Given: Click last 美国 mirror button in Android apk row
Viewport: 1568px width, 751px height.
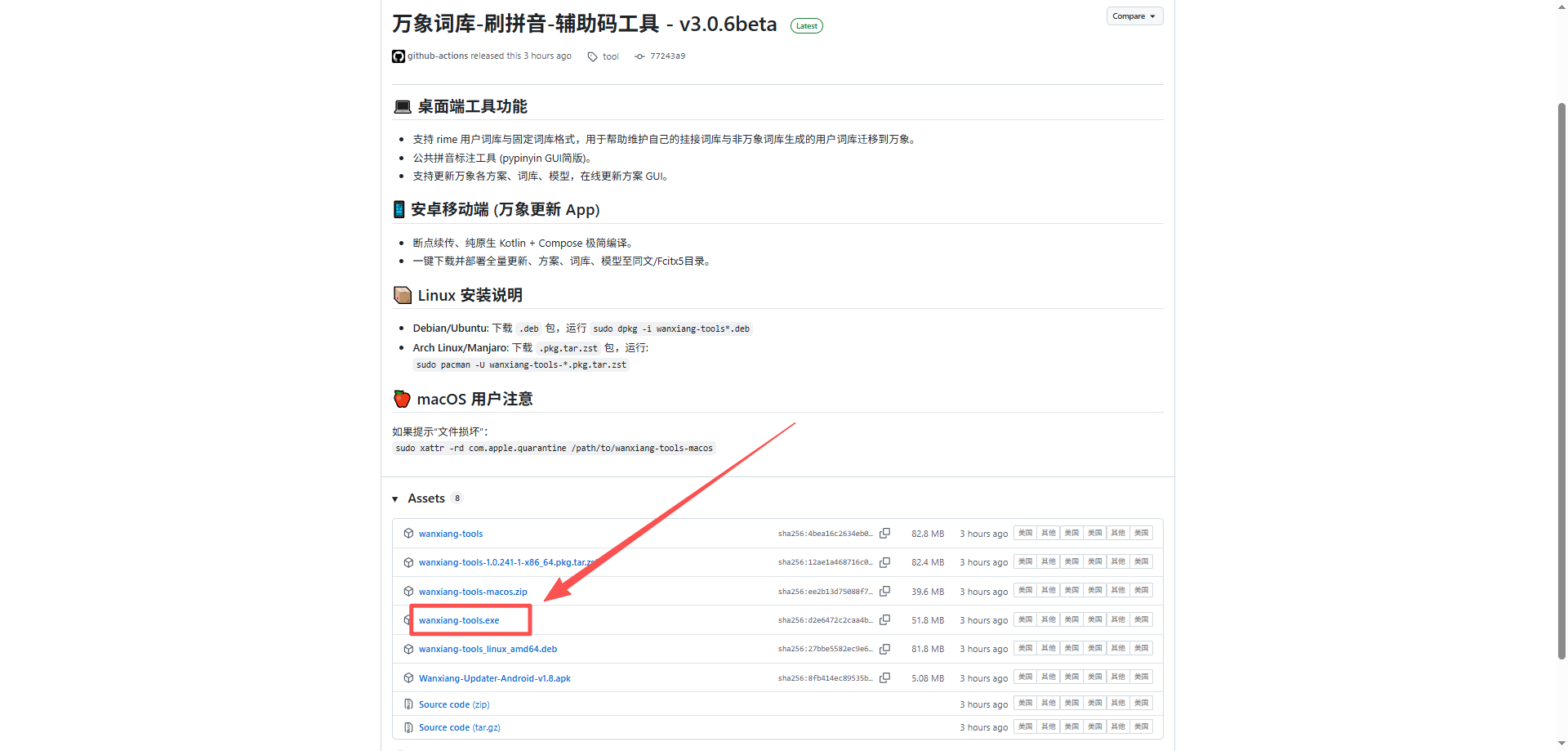Looking at the screenshot, I should pyautogui.click(x=1141, y=677).
